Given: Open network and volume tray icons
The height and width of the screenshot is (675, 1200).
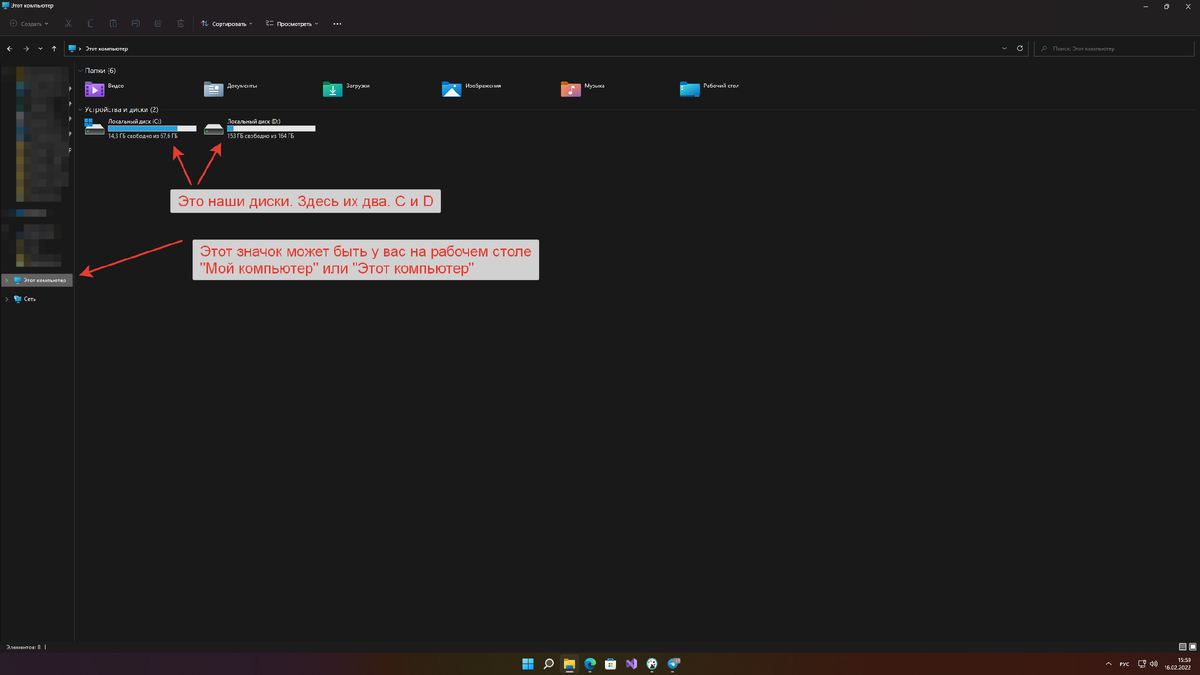Looking at the screenshot, I should pyautogui.click(x=1148, y=664).
